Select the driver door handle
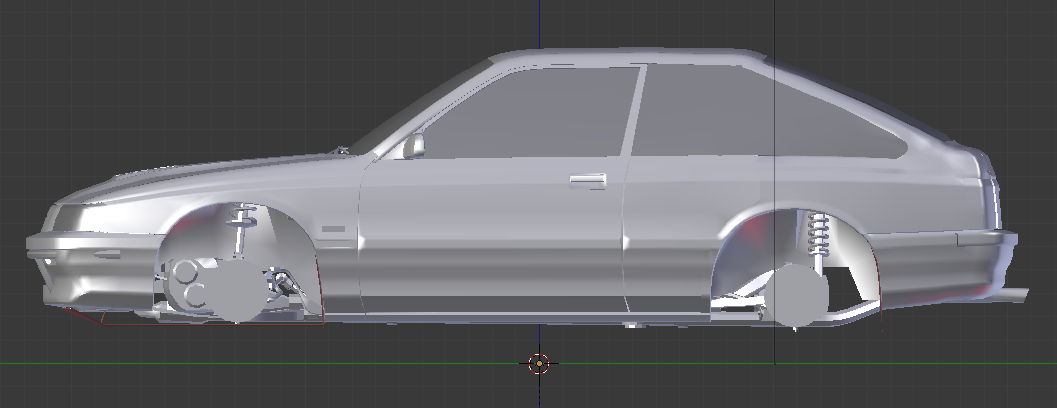Viewport: 1057px width, 408px height. click(x=588, y=181)
